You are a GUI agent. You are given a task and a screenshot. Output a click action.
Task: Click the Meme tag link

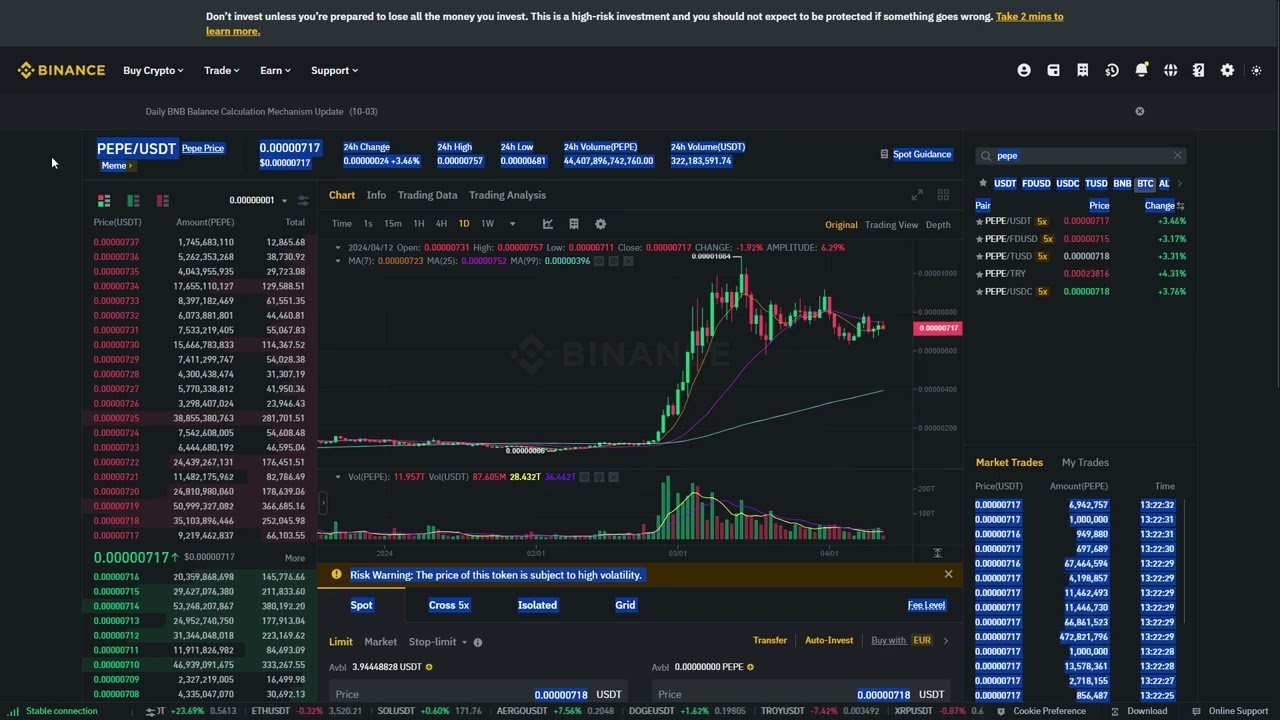pos(116,166)
